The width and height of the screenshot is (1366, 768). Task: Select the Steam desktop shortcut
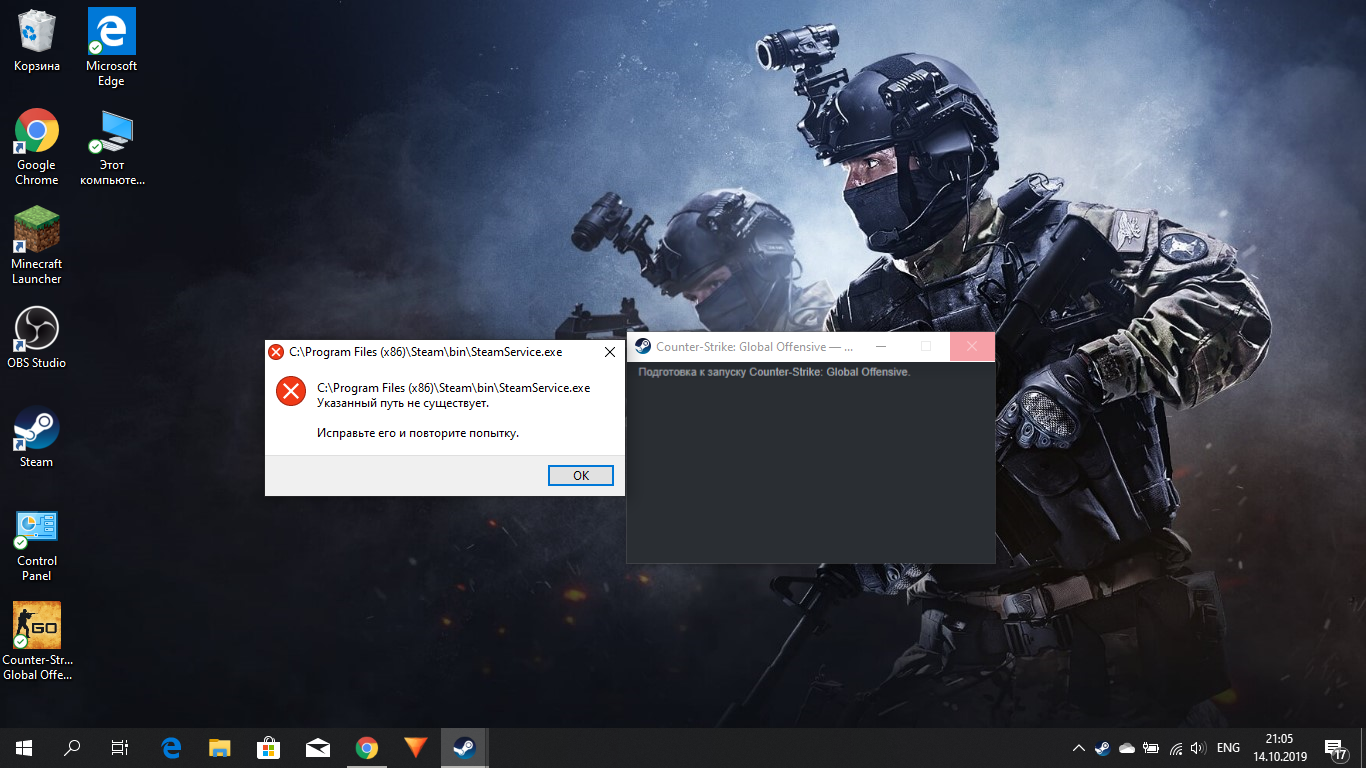point(37,437)
